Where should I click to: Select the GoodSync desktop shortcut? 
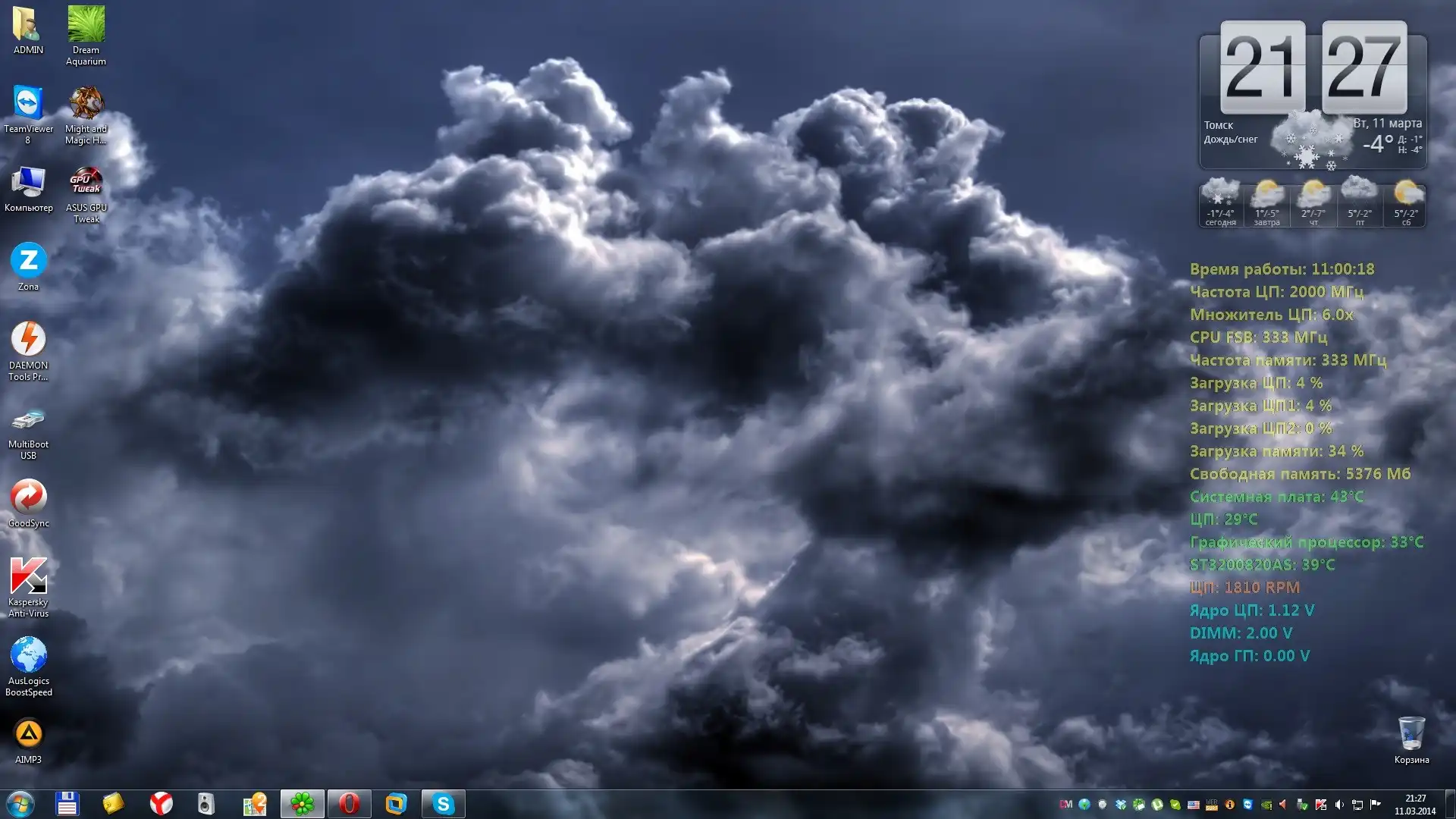[x=28, y=497]
